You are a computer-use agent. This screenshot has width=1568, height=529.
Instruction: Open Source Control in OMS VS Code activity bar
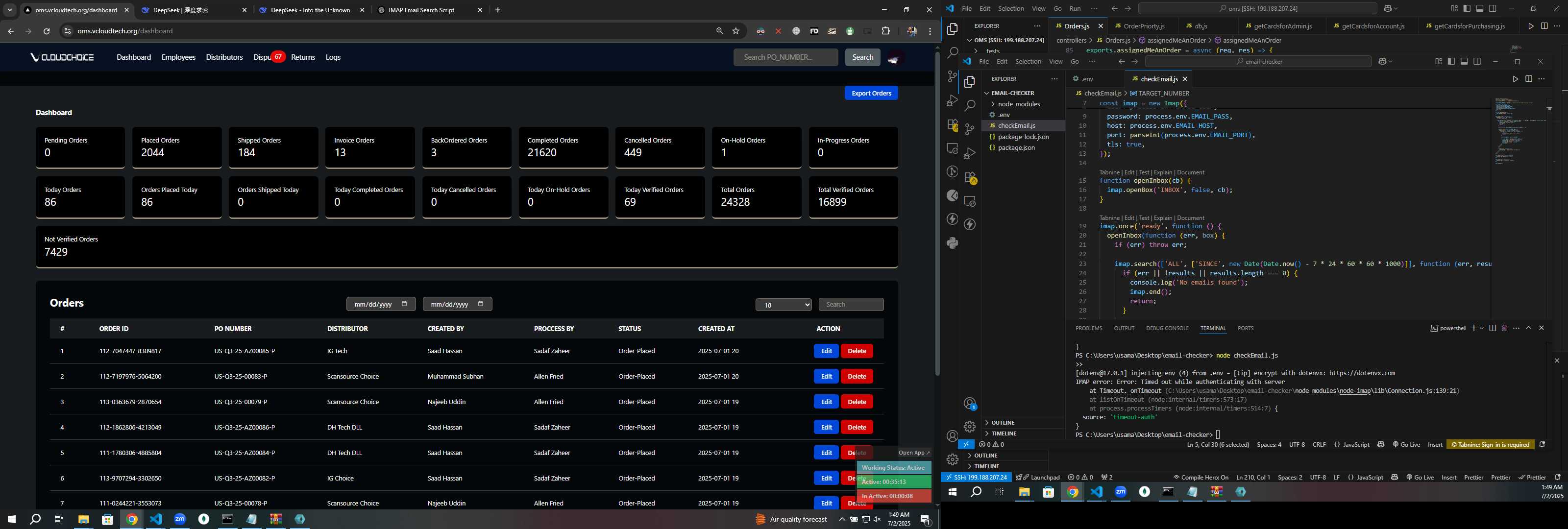click(953, 77)
